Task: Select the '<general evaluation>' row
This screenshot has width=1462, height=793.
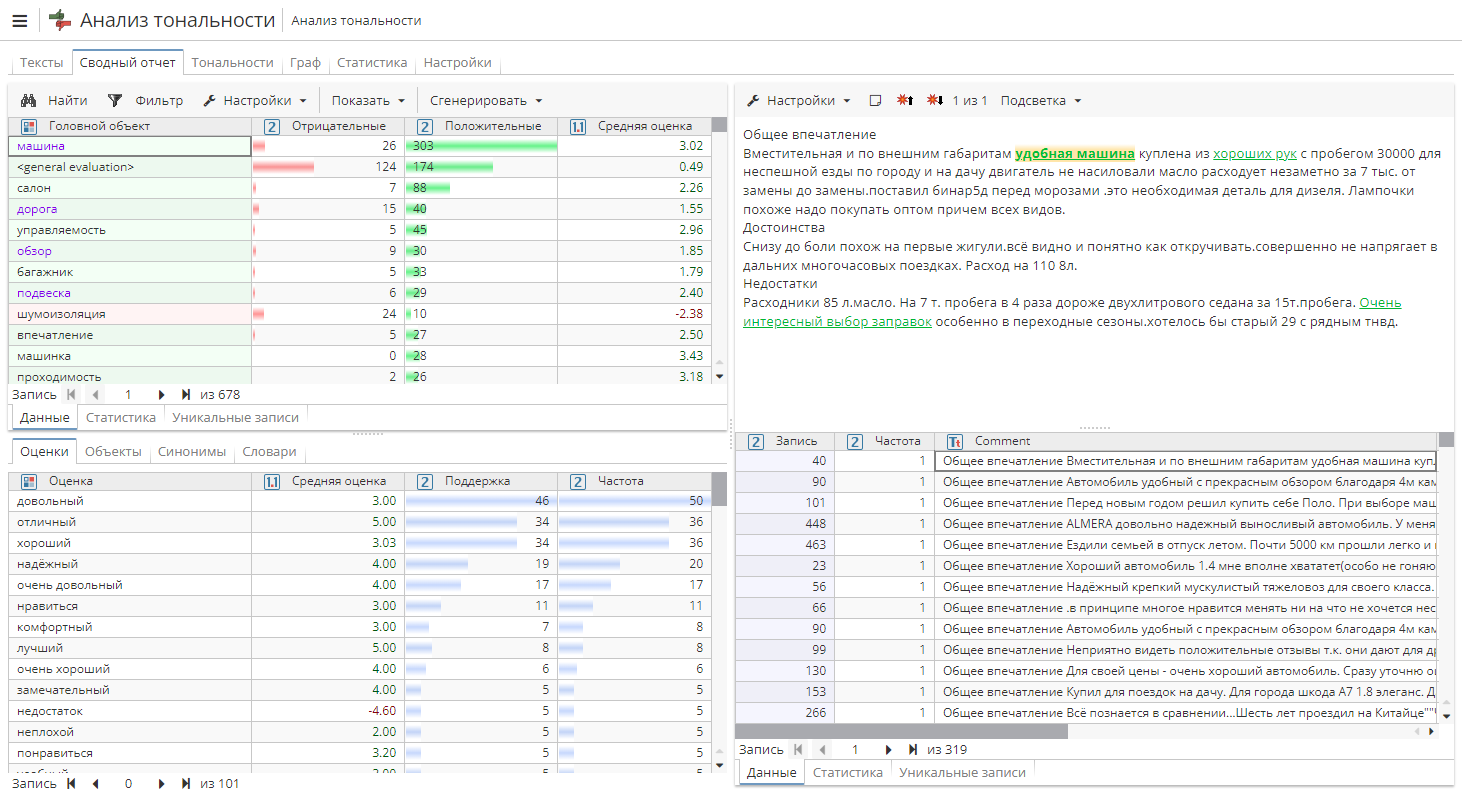Action: point(361,167)
